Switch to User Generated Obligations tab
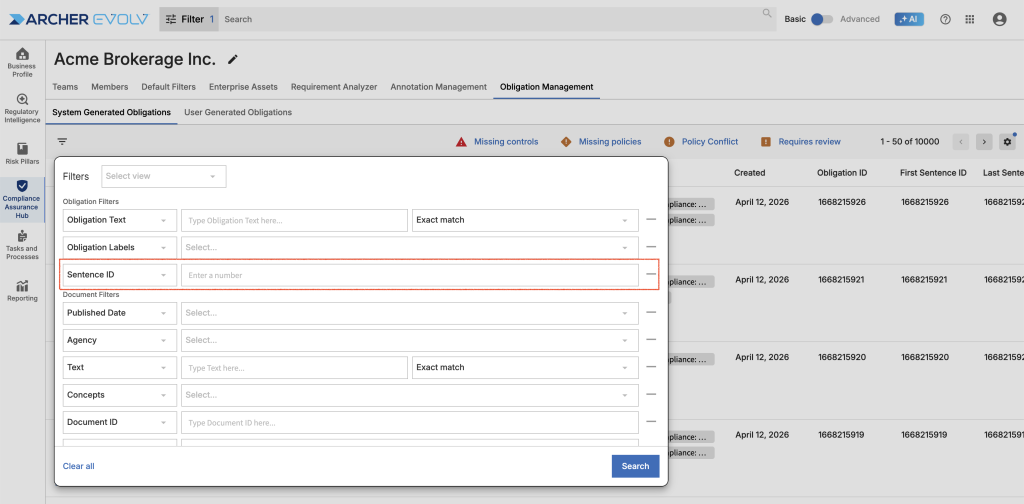Image resolution: width=1024 pixels, height=504 pixels. pyautogui.click(x=238, y=112)
